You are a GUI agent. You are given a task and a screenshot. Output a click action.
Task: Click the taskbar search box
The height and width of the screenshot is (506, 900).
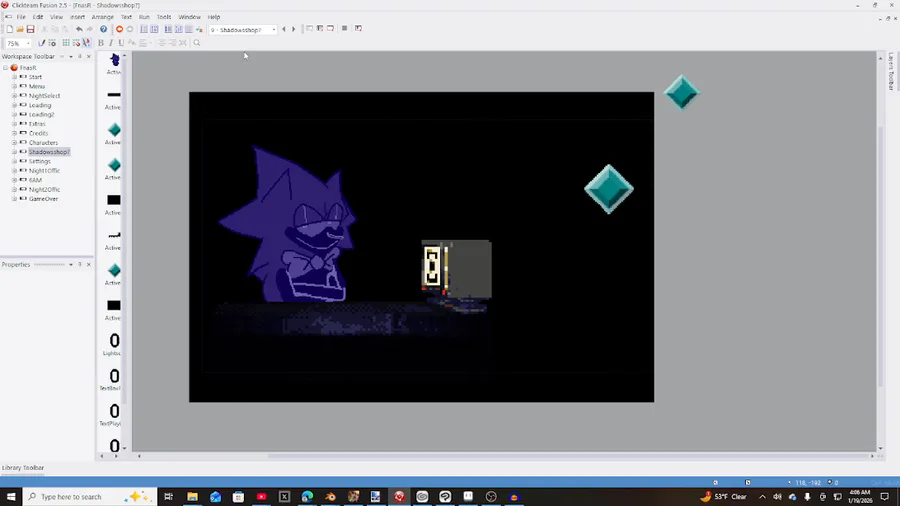coord(90,497)
